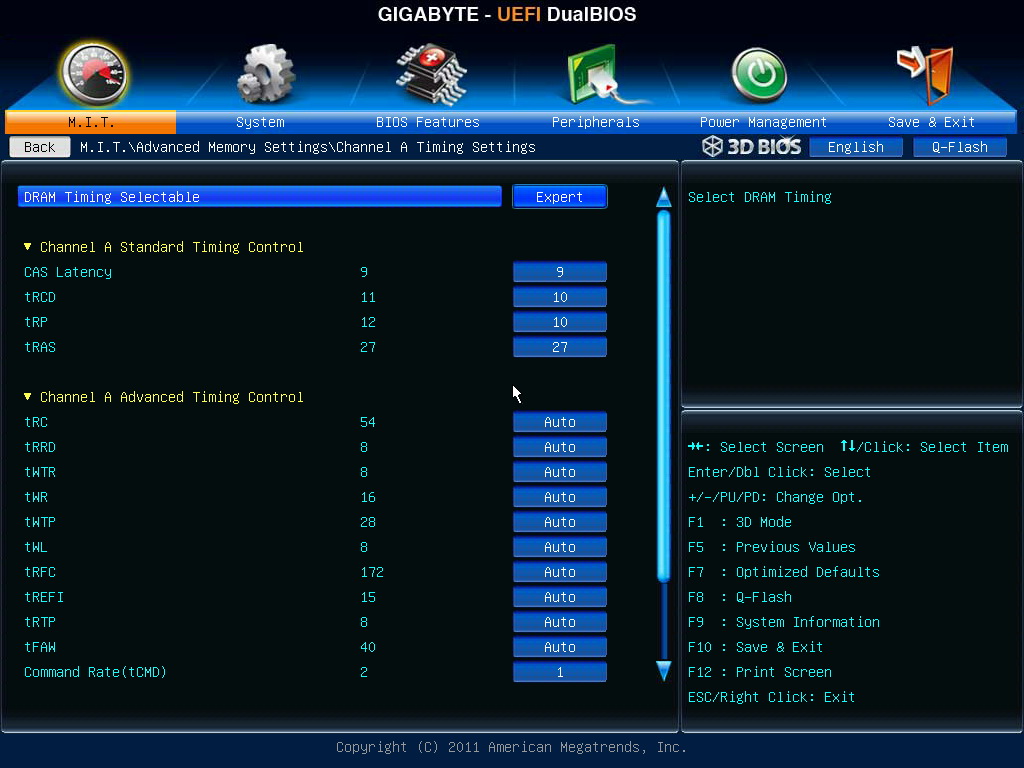The height and width of the screenshot is (768, 1024).
Task: Select the tRFC label
Action: (40, 572)
